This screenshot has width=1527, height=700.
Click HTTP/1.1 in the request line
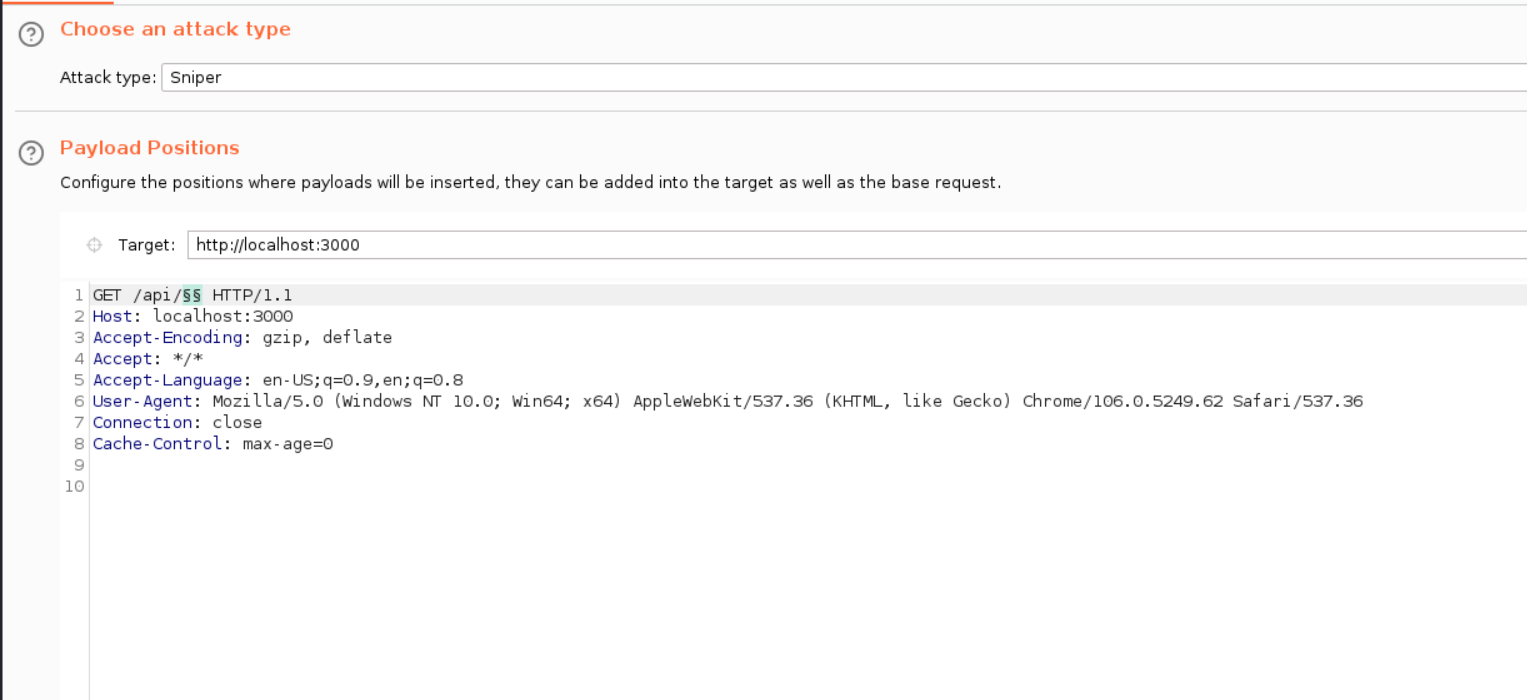pyautogui.click(x=252, y=295)
